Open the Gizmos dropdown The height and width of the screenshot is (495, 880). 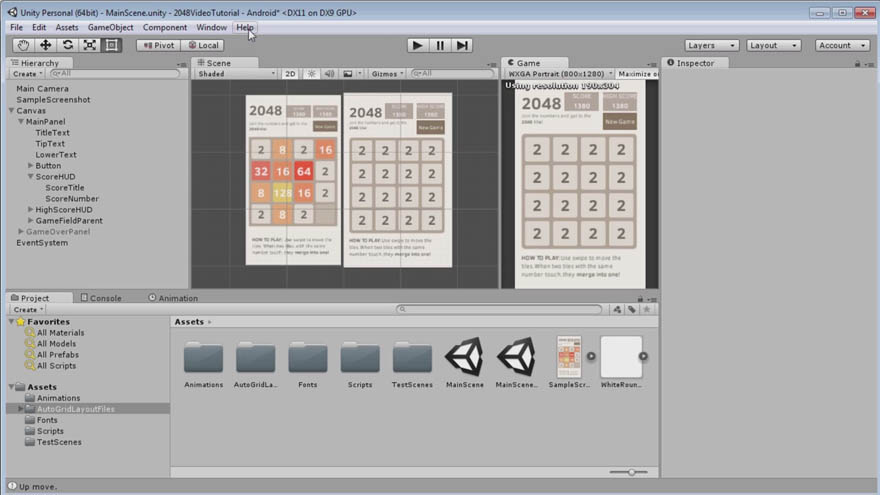point(387,74)
